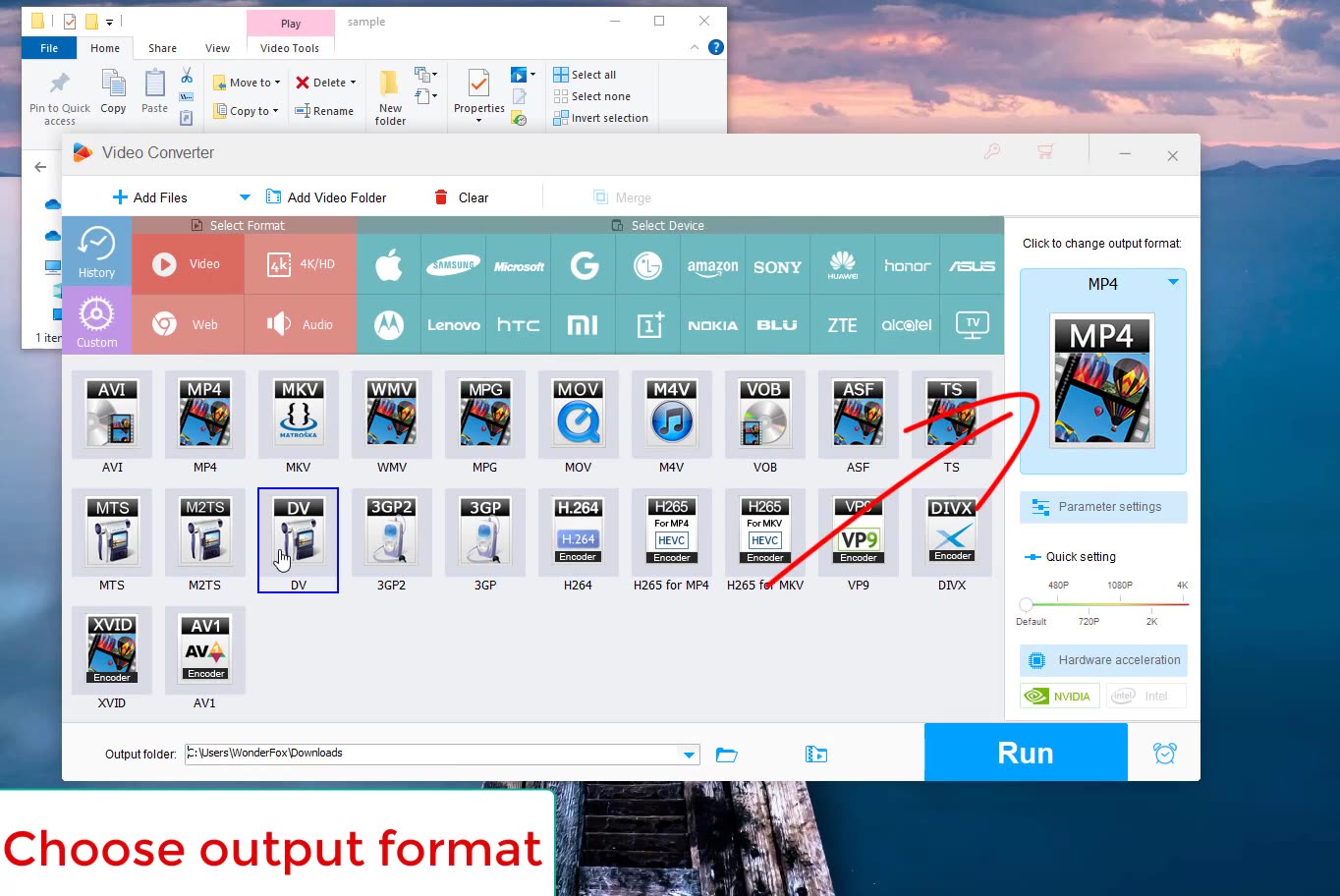Click Add Video Folder
This screenshot has width=1340, height=896.
pyautogui.click(x=326, y=197)
